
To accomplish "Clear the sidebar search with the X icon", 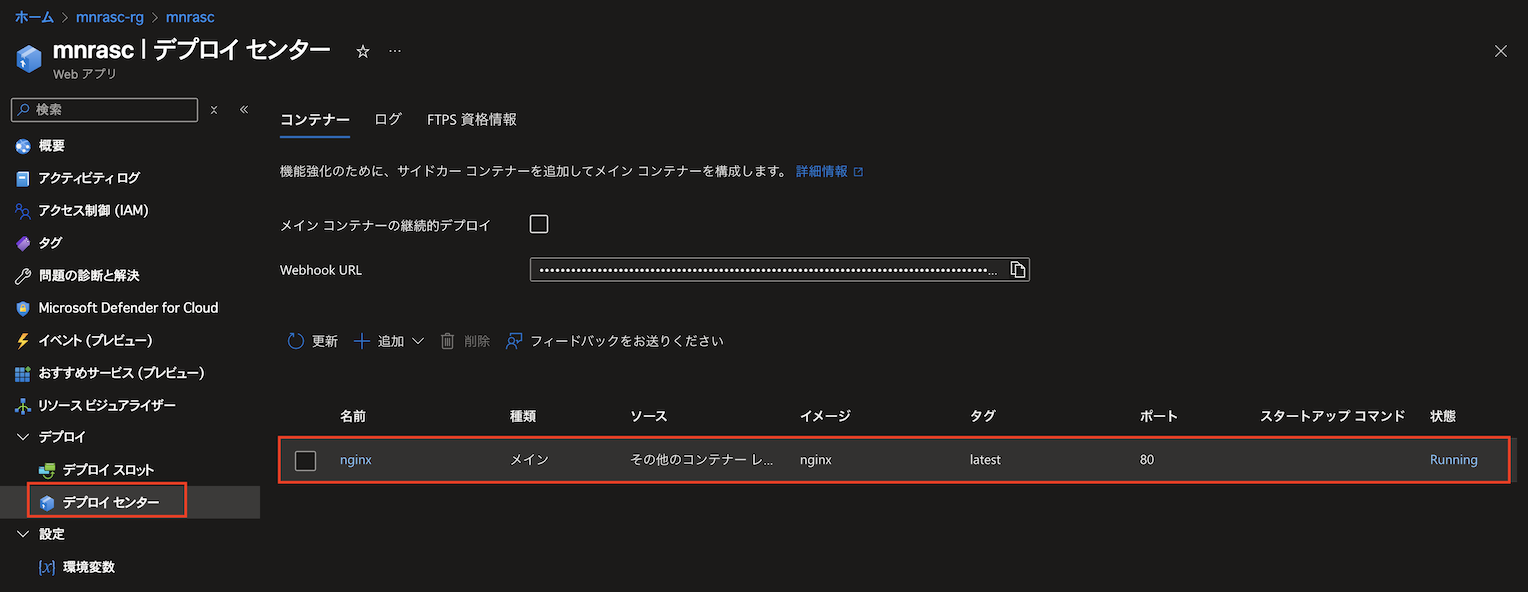I will pyautogui.click(x=214, y=110).
